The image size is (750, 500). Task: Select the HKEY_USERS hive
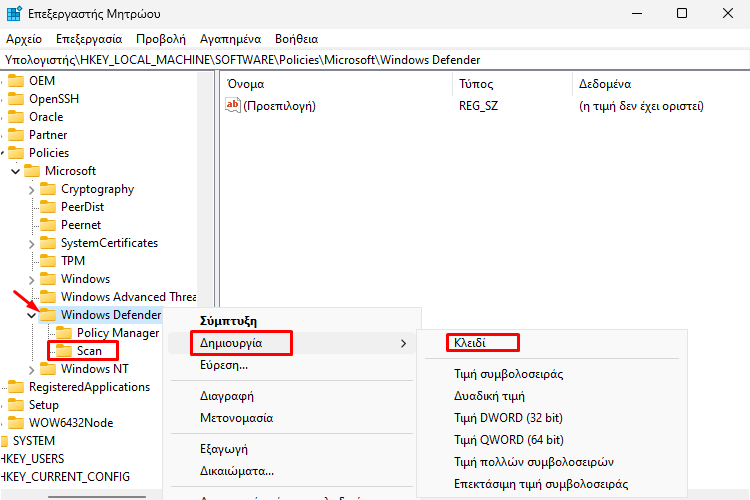(x=33, y=459)
